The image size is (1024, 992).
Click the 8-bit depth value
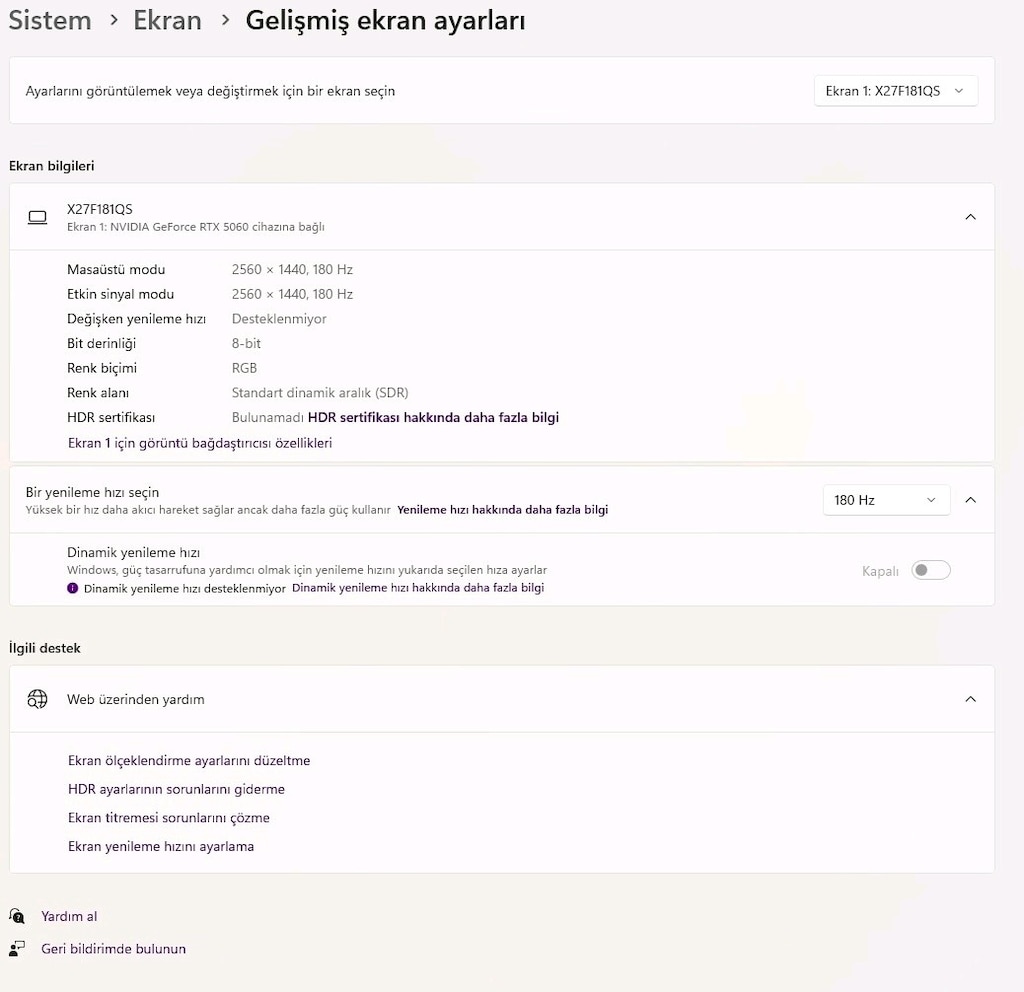pos(246,344)
